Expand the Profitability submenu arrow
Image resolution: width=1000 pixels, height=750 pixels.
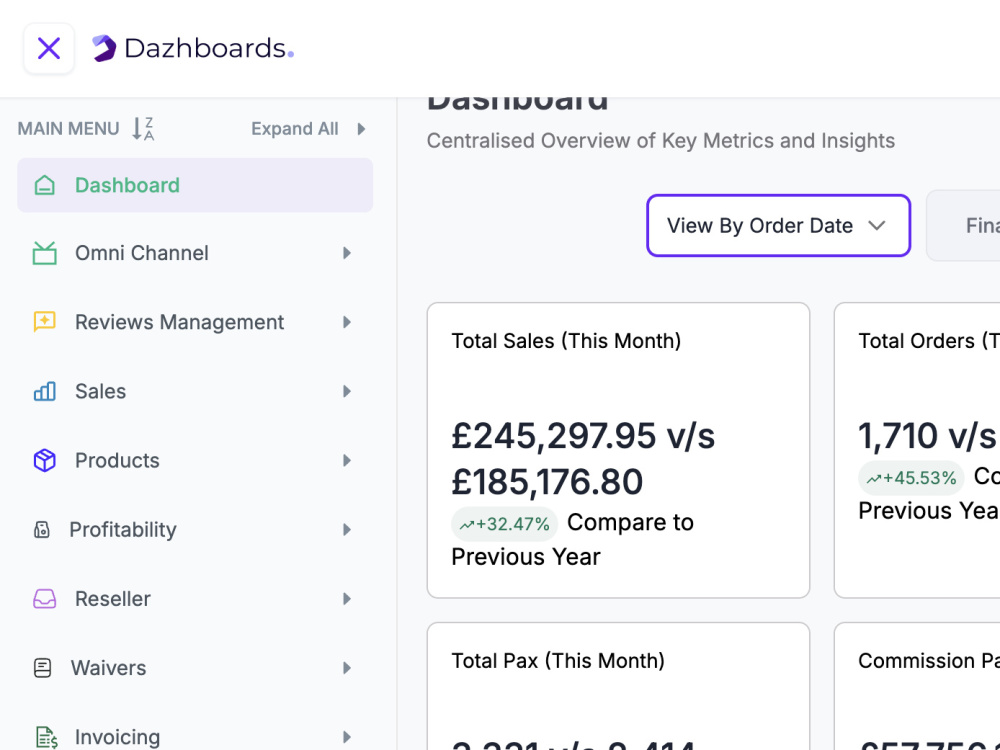[347, 529]
